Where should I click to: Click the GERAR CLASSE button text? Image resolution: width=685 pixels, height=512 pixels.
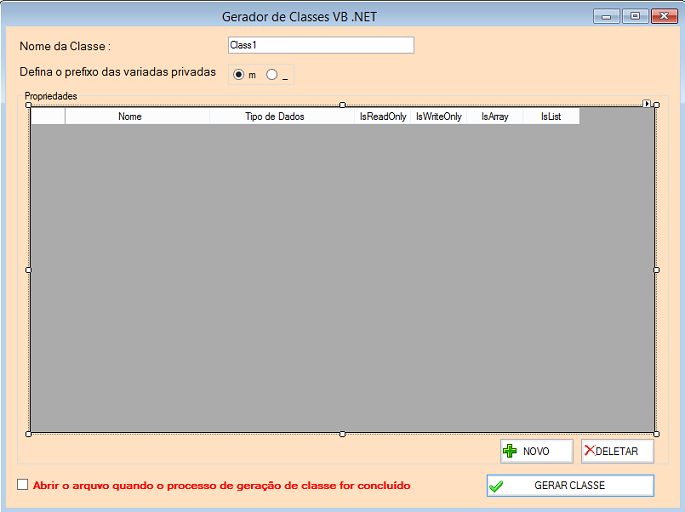(x=570, y=485)
